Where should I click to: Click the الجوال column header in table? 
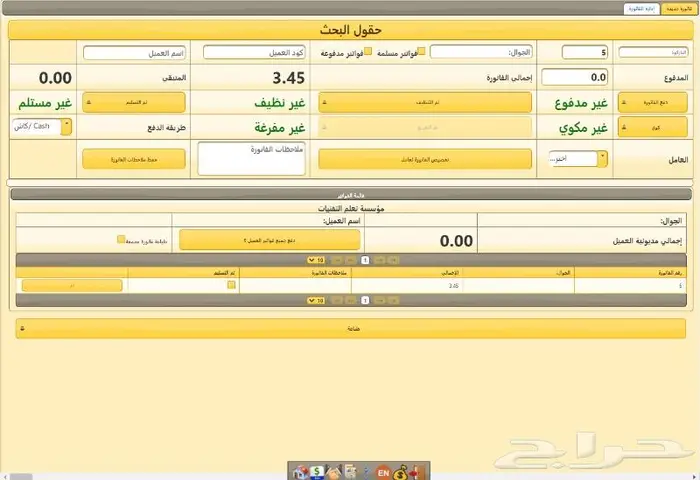[519, 272]
